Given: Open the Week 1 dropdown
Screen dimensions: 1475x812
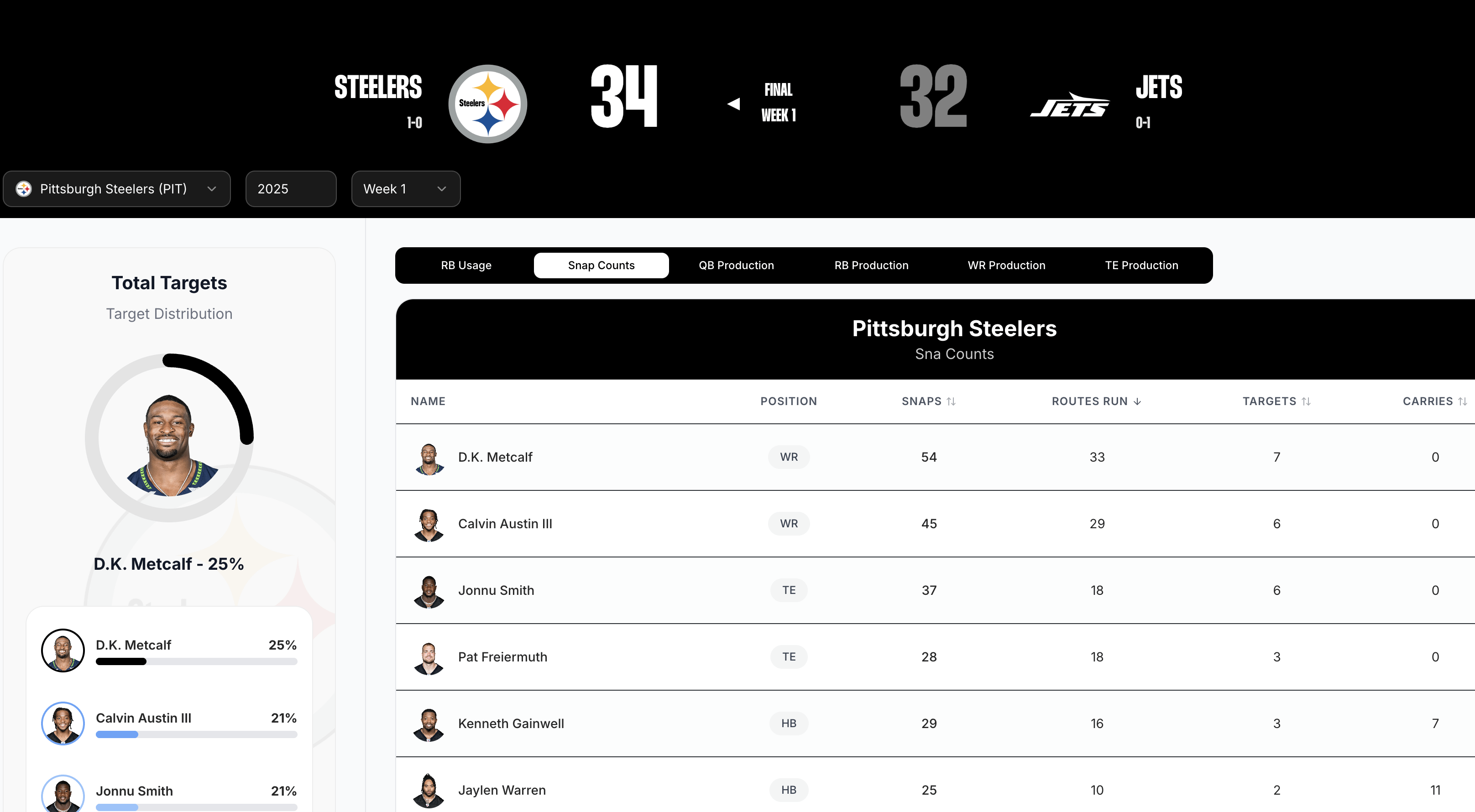Looking at the screenshot, I should pos(405,189).
